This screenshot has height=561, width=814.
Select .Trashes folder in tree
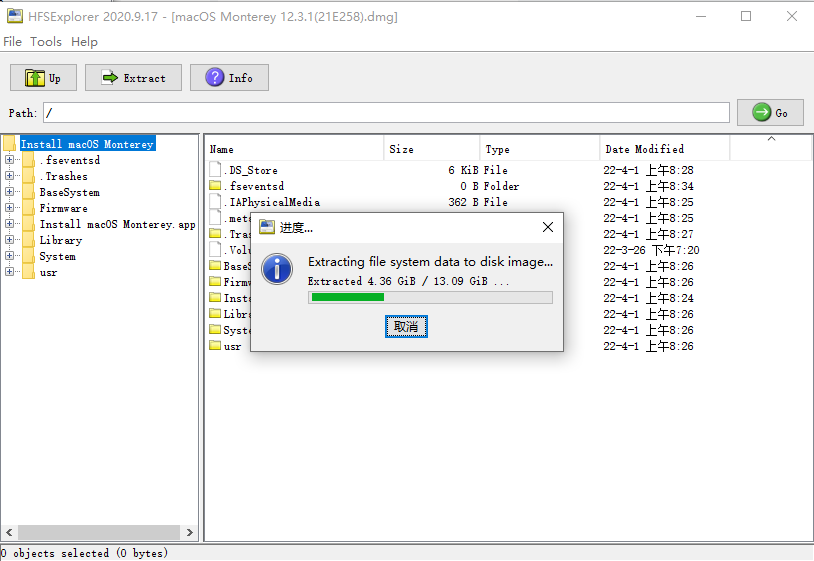point(63,176)
